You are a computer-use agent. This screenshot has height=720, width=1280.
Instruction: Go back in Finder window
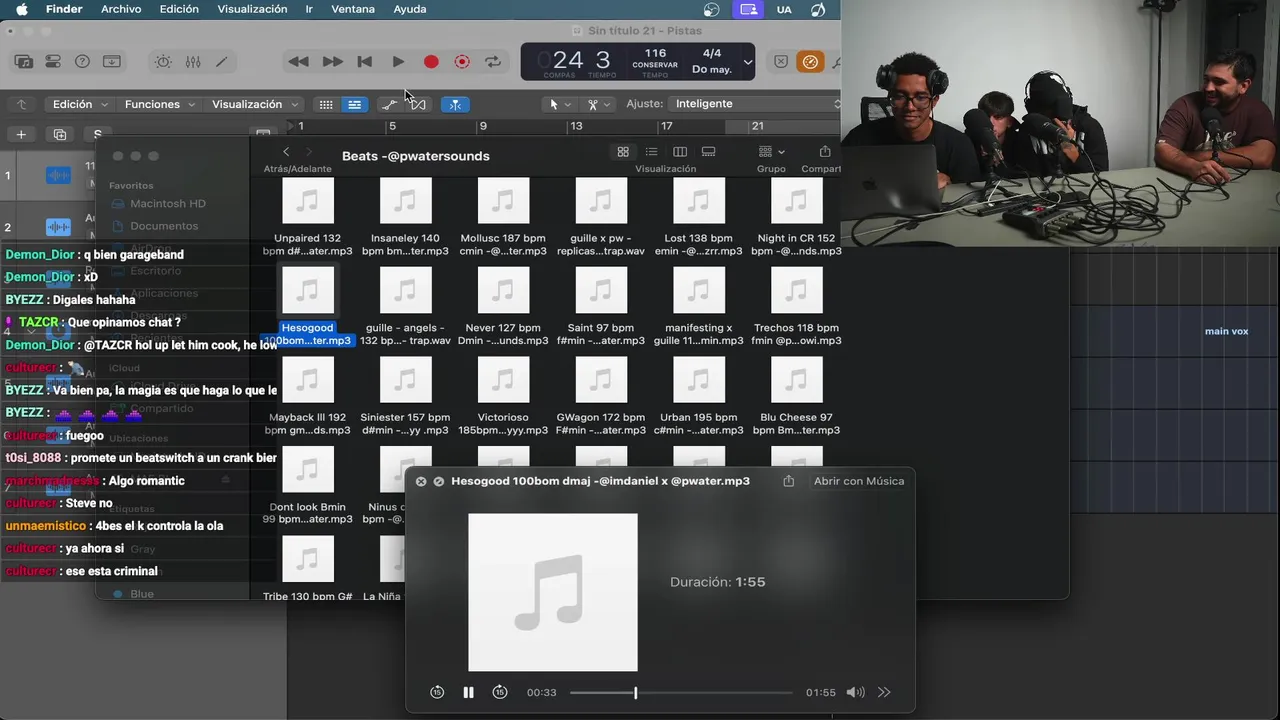point(286,152)
